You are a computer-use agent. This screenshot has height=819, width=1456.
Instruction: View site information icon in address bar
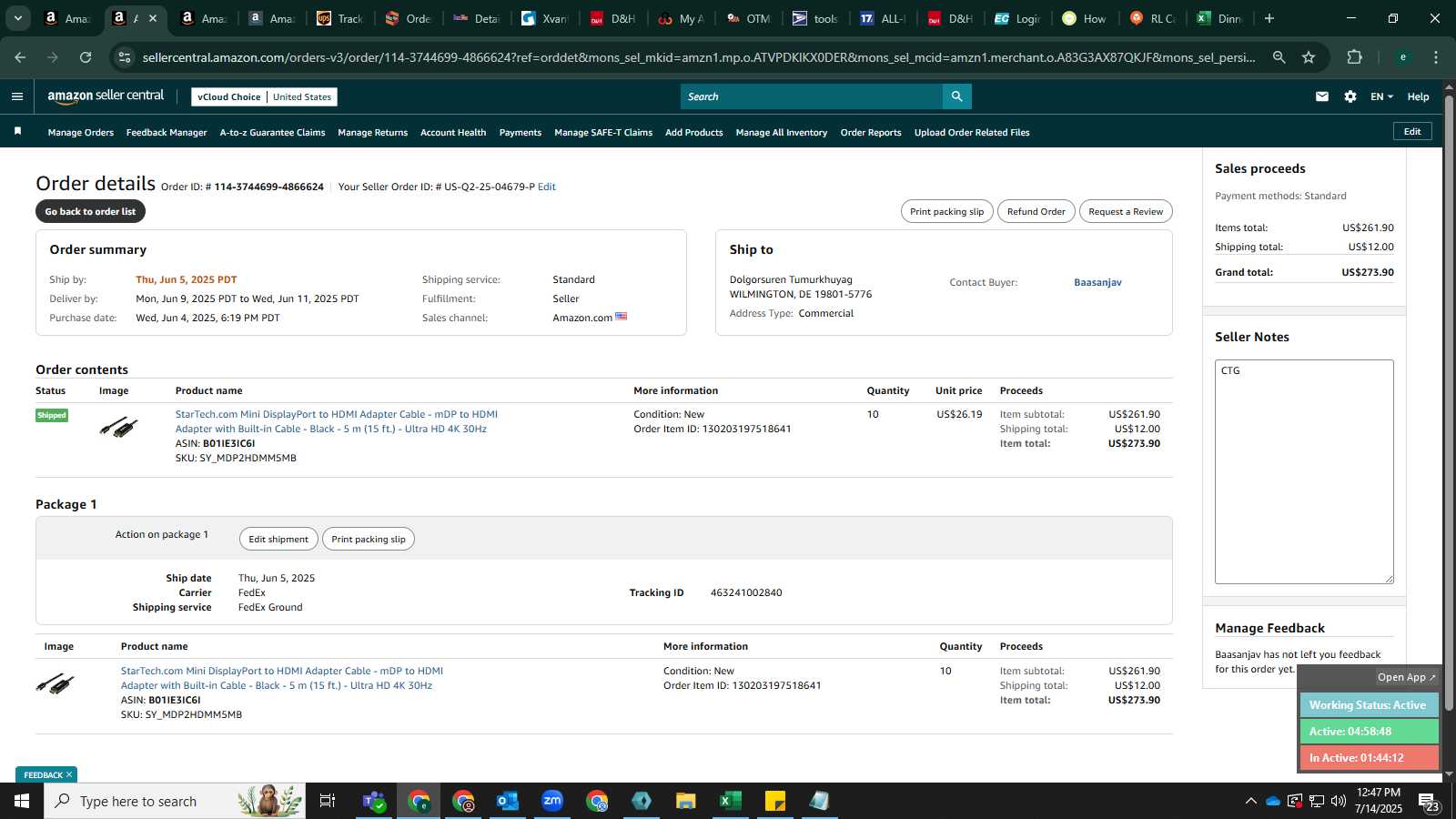point(125,57)
